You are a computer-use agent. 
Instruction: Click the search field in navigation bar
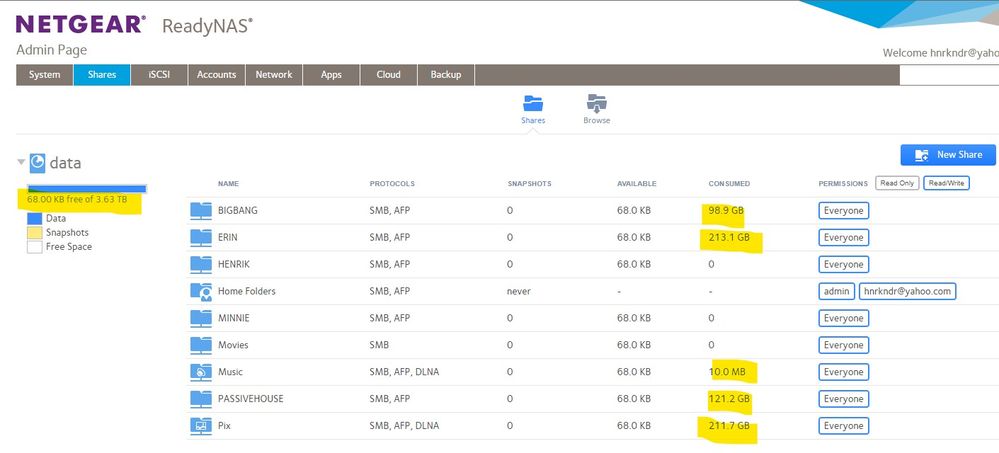tap(948, 75)
